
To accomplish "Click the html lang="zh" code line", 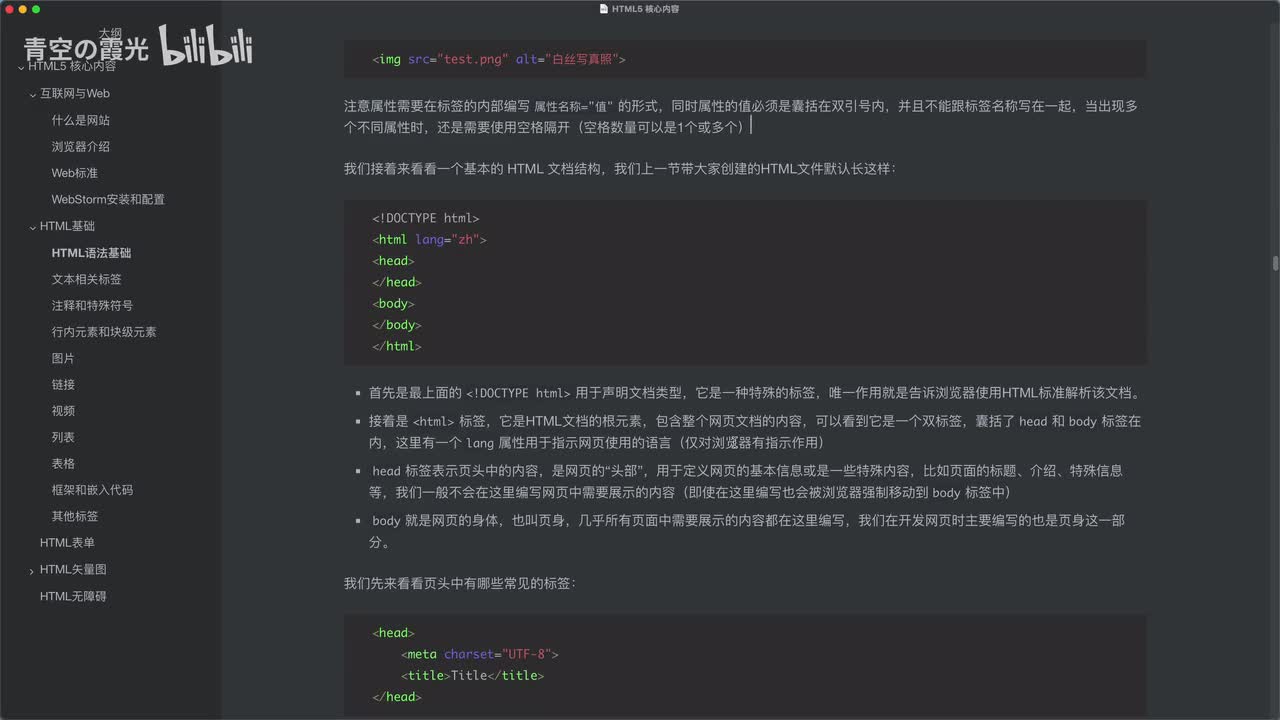I will click(429, 240).
